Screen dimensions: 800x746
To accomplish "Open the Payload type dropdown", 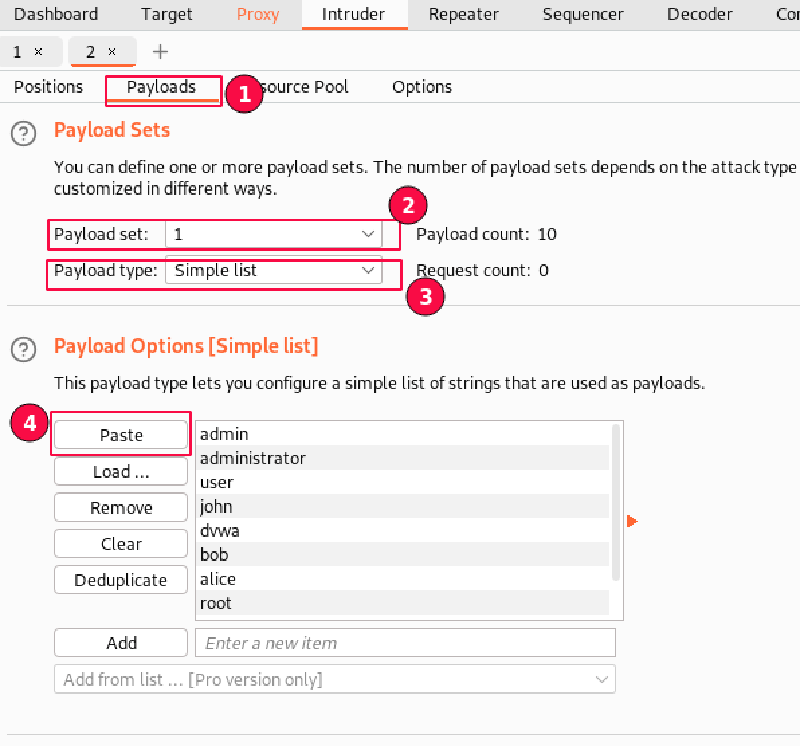I will click(366, 270).
